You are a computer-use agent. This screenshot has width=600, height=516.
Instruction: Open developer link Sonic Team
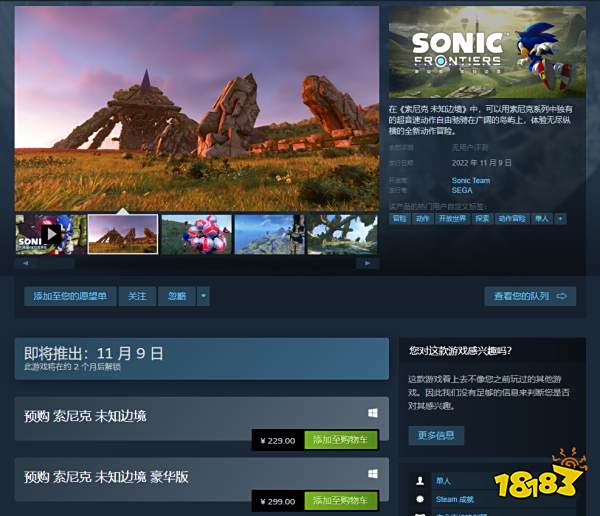click(x=471, y=180)
